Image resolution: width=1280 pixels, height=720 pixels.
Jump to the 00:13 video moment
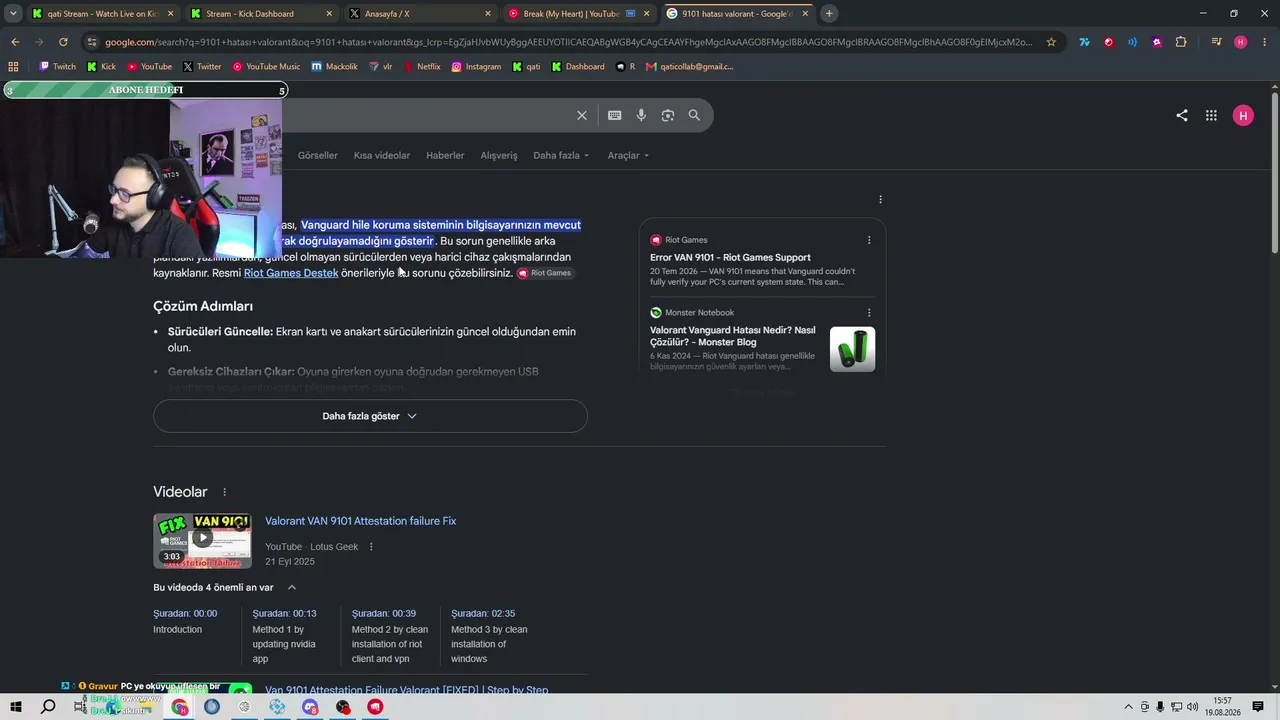tap(284, 614)
